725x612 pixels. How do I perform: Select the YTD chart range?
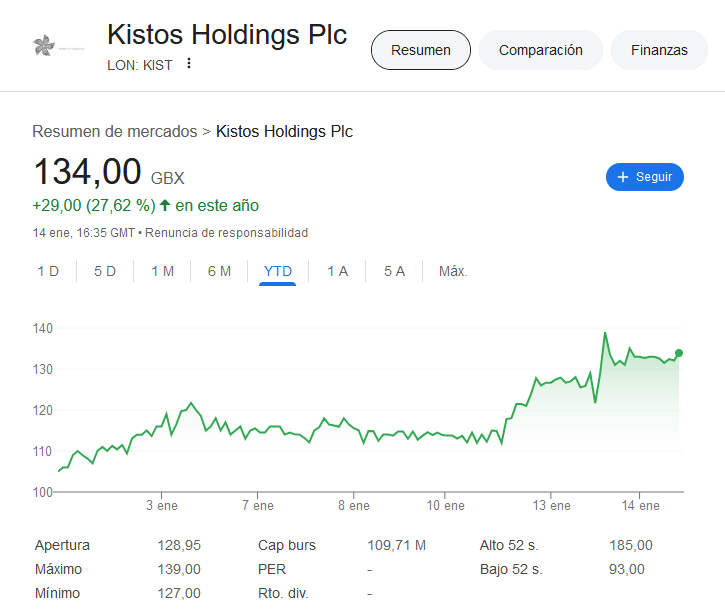pyautogui.click(x=277, y=271)
